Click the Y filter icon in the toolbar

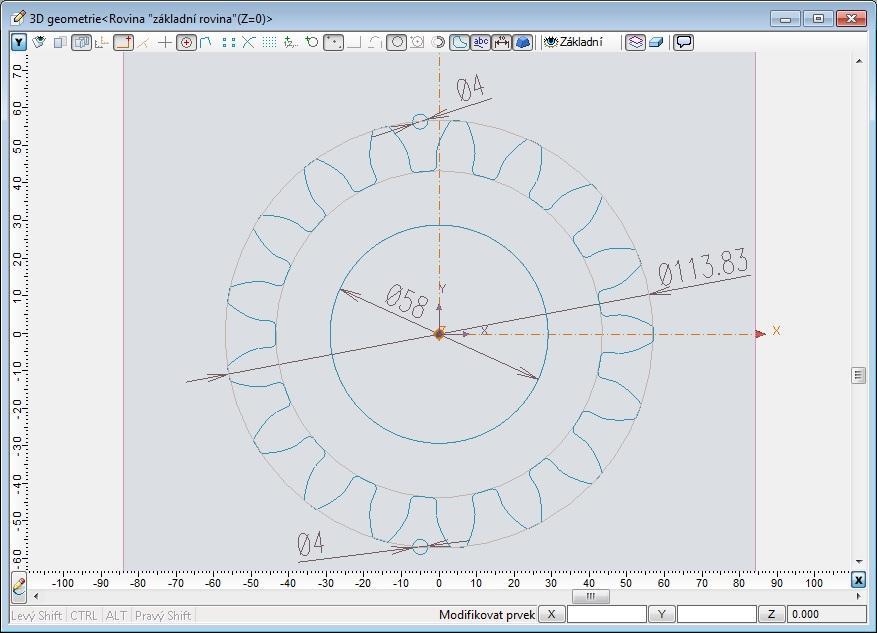19,42
